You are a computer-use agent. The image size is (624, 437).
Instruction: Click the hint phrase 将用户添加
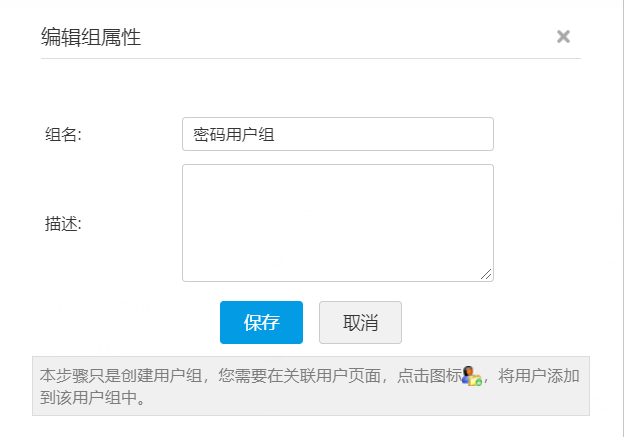click(x=539, y=377)
